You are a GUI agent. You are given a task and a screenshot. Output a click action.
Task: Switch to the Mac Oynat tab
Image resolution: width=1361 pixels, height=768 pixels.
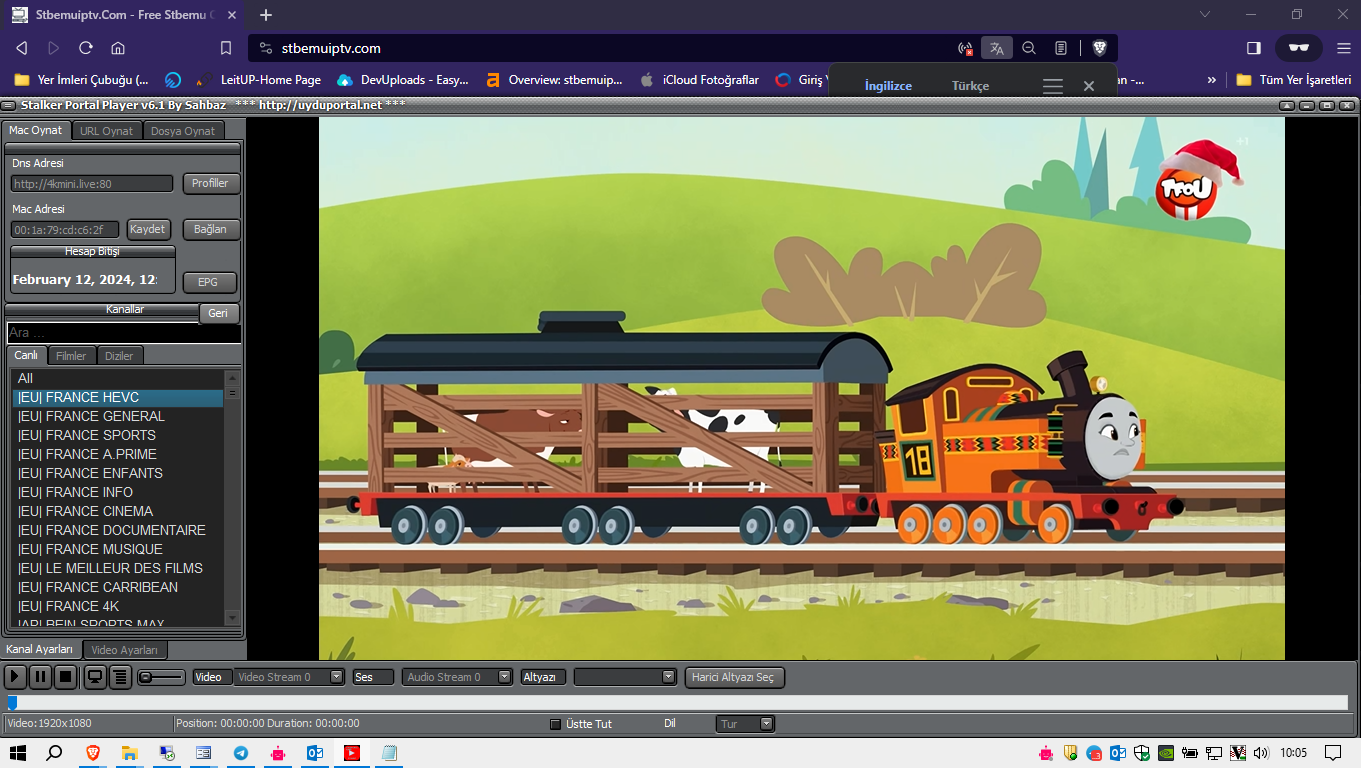pyautogui.click(x=36, y=130)
